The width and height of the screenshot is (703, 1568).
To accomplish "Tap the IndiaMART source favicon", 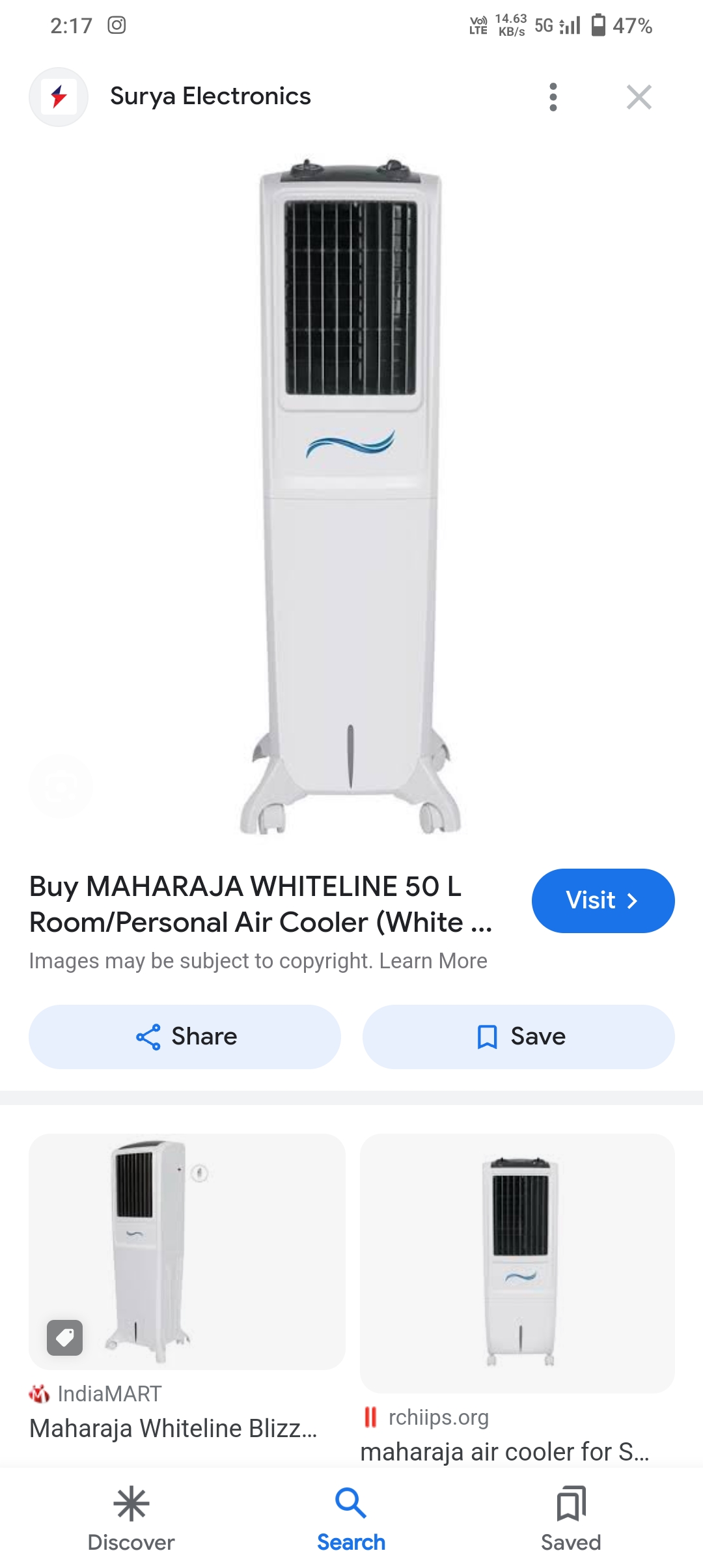I will 39,1393.
